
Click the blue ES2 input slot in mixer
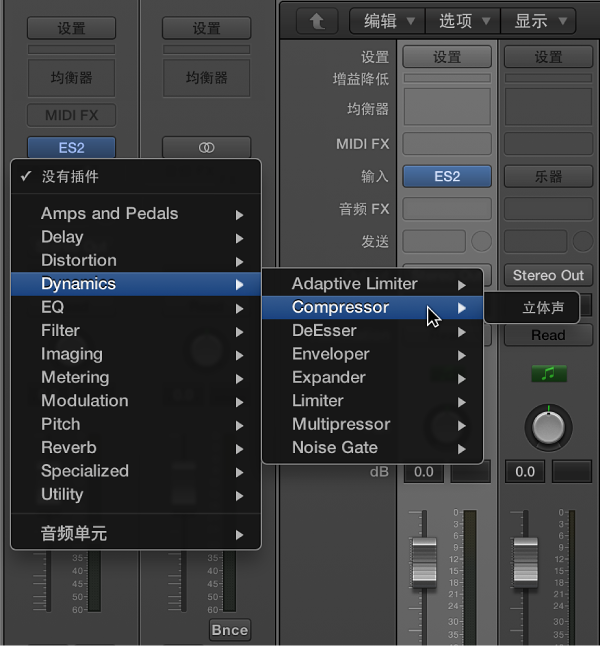(447, 176)
